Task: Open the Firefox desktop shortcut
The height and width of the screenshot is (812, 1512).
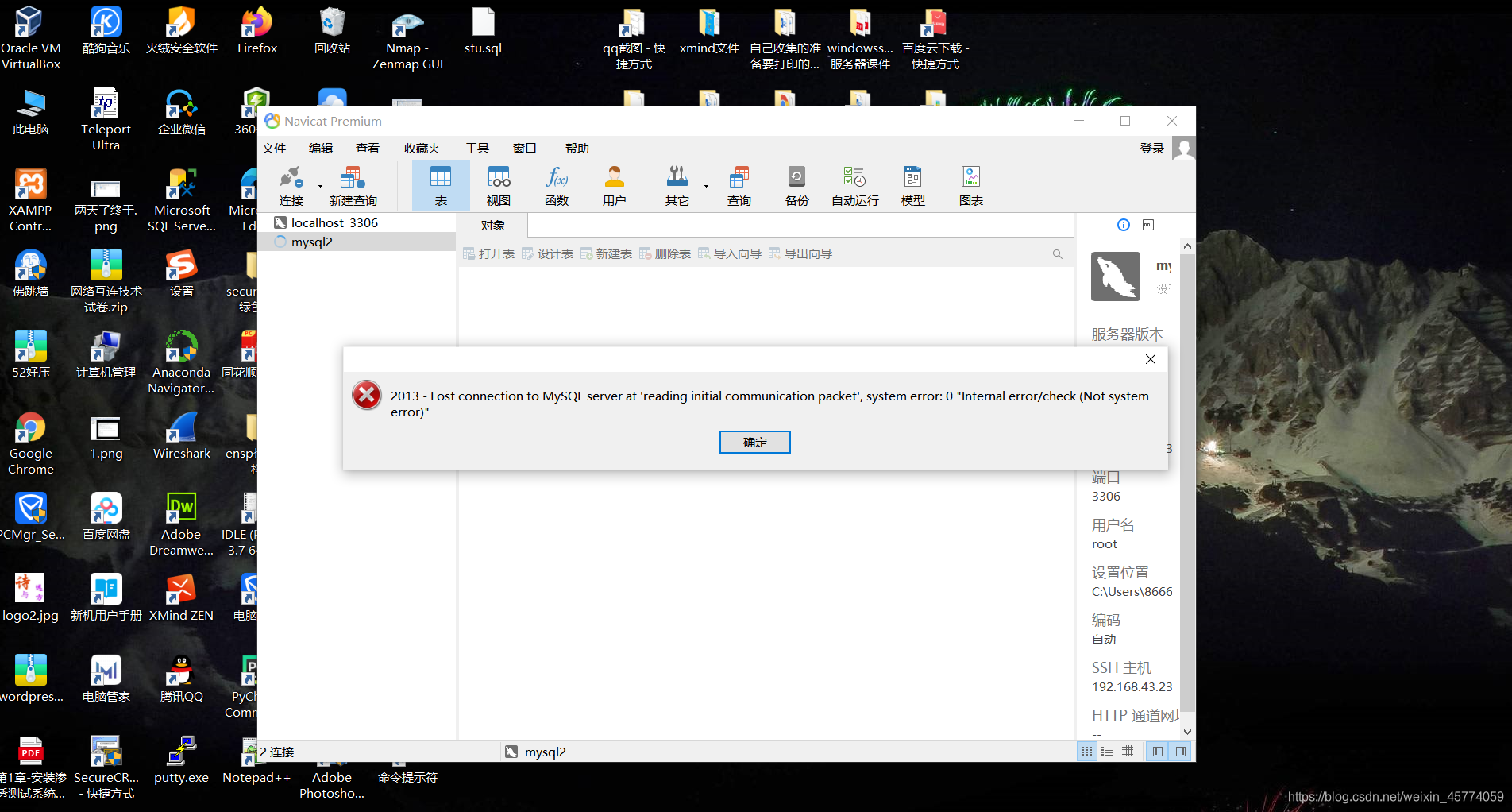Action: tap(257, 32)
